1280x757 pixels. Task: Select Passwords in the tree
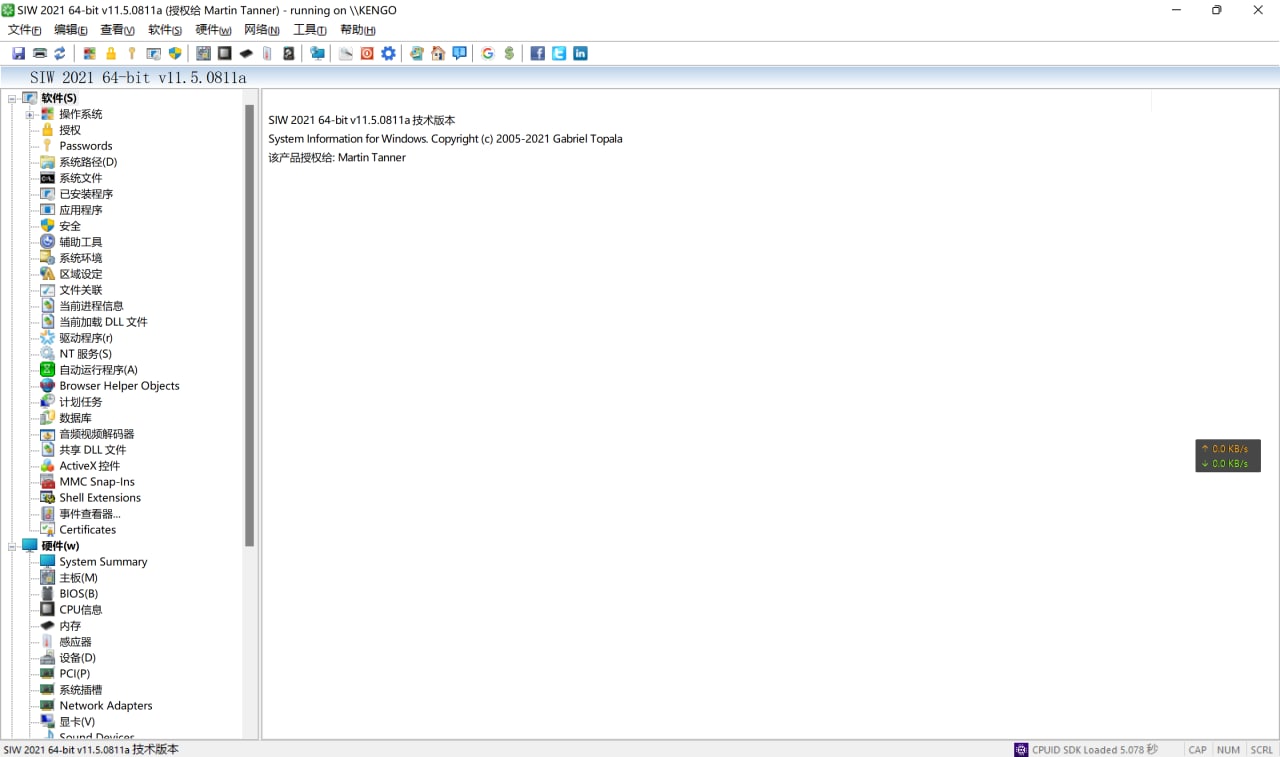tap(85, 146)
